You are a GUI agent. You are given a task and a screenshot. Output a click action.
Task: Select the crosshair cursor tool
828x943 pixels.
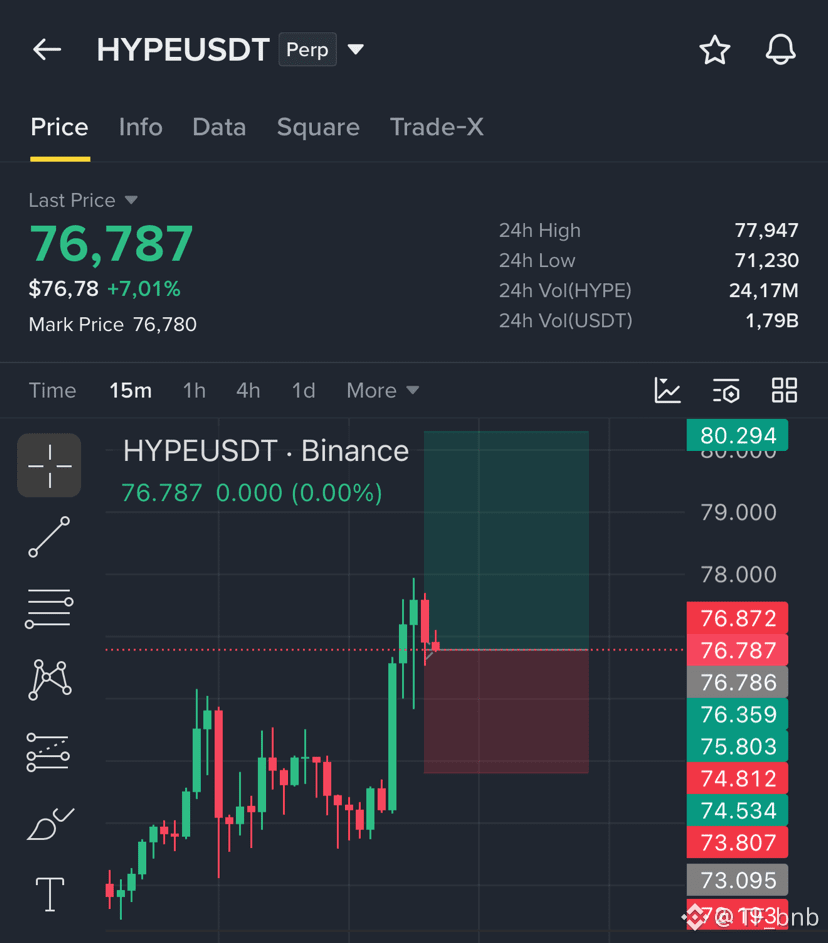pos(49,465)
